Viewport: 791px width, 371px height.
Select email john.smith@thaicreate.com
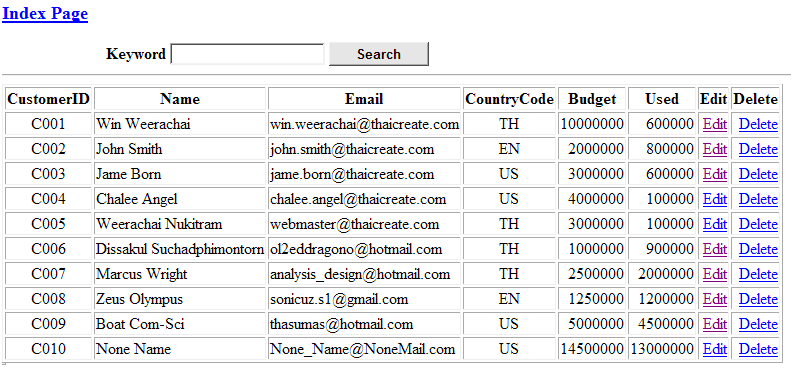pos(352,149)
